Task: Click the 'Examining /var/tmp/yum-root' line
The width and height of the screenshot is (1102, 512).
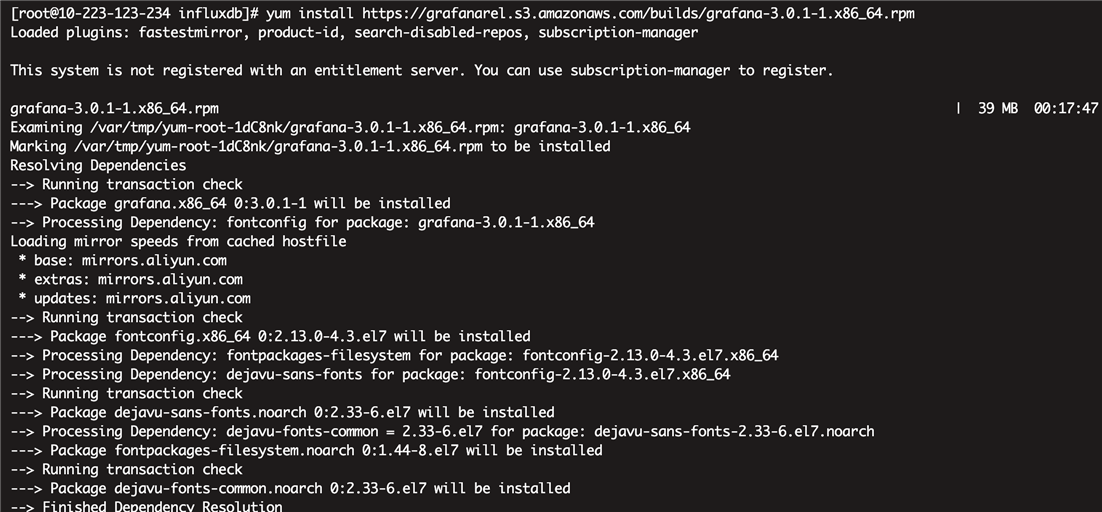Action: pos(350,127)
